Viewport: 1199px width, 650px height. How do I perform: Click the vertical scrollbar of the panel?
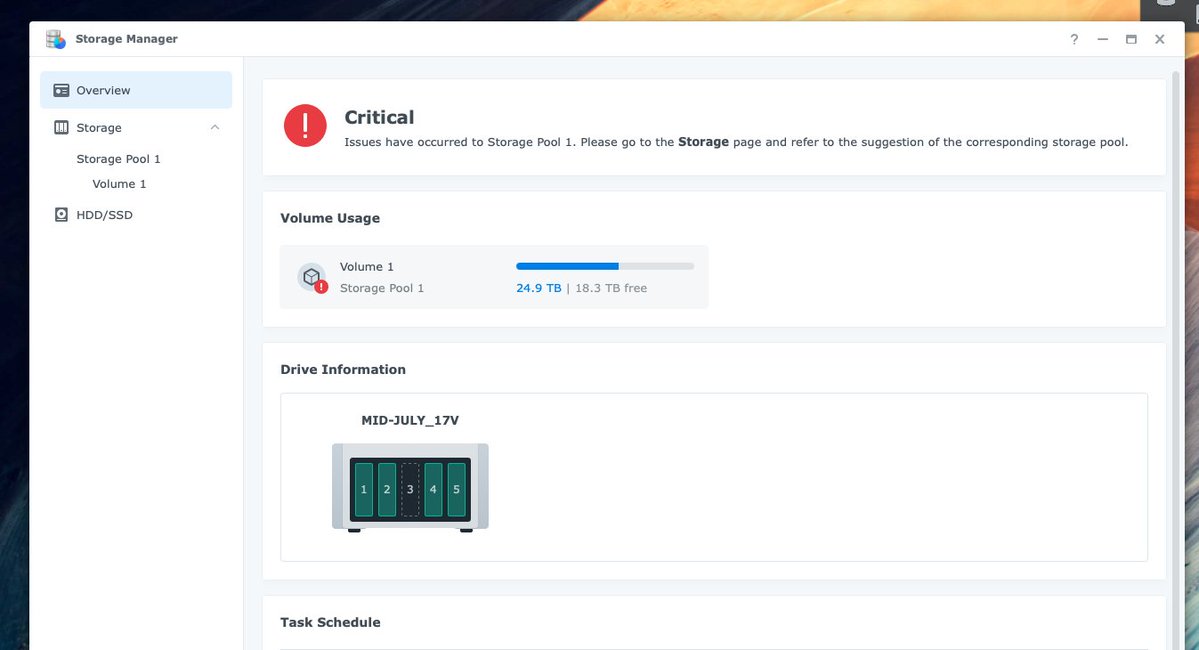[x=1176, y=359]
